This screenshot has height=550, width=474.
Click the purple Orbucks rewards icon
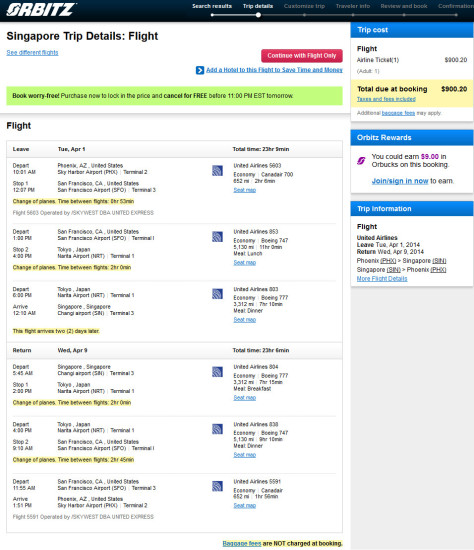click(x=361, y=161)
